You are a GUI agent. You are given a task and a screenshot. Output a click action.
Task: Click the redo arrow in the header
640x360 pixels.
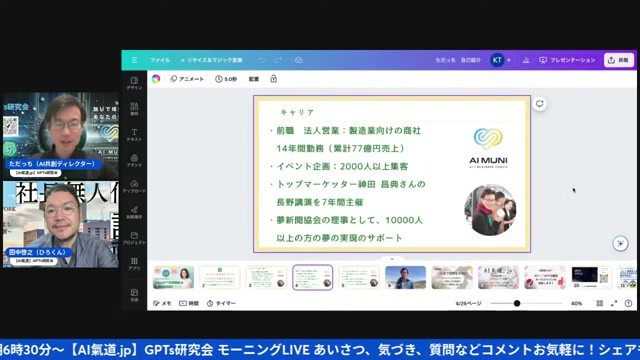pos(278,60)
